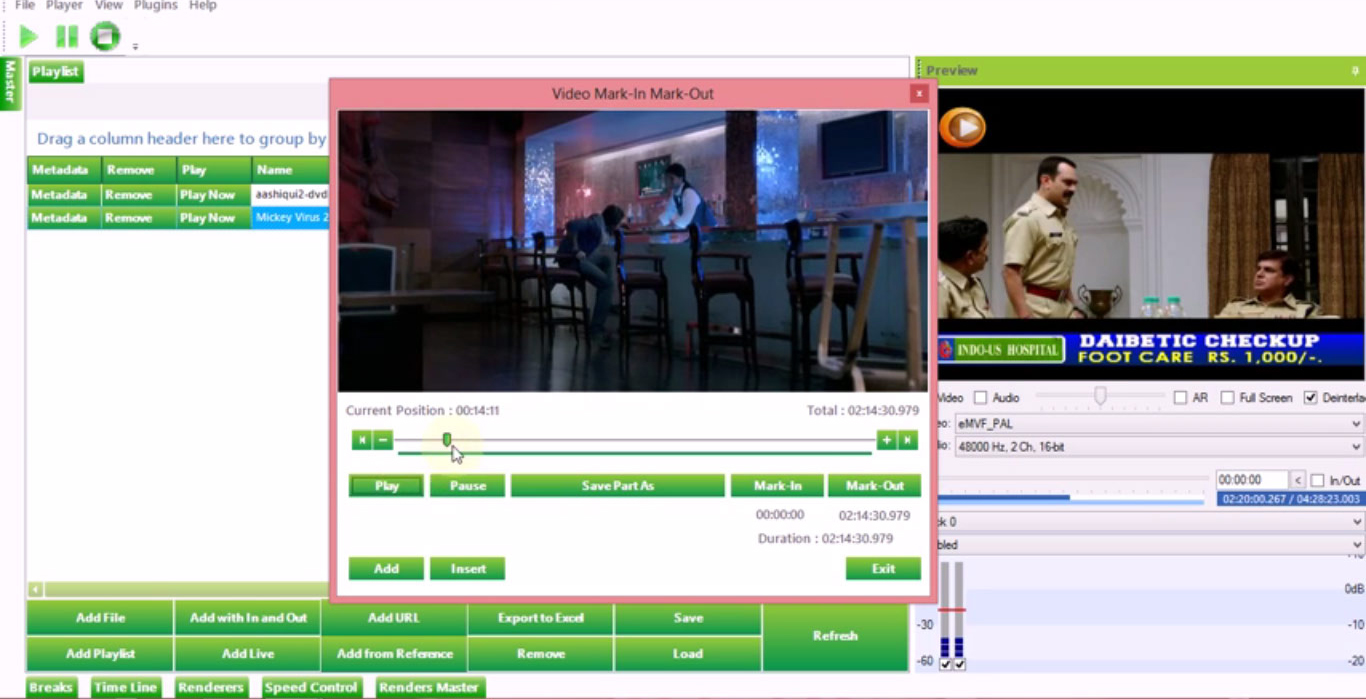This screenshot has height=699, width=1366.
Task: Switch to the Renderers tab
Action: 211,688
